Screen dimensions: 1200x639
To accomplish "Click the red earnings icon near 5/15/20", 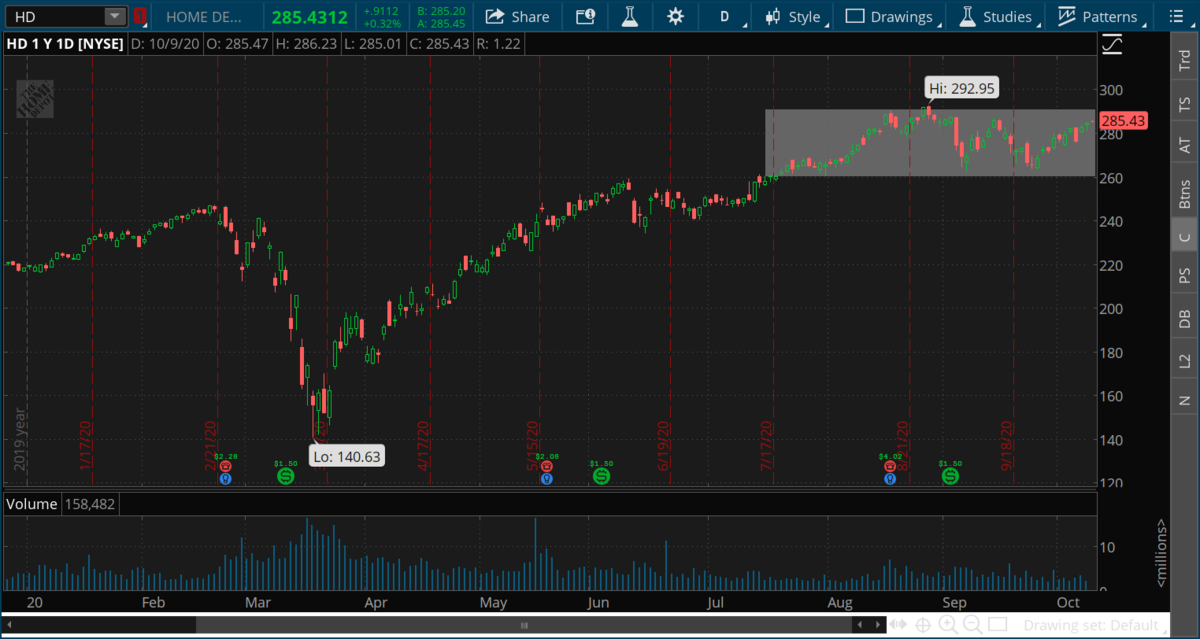I will click(546, 466).
